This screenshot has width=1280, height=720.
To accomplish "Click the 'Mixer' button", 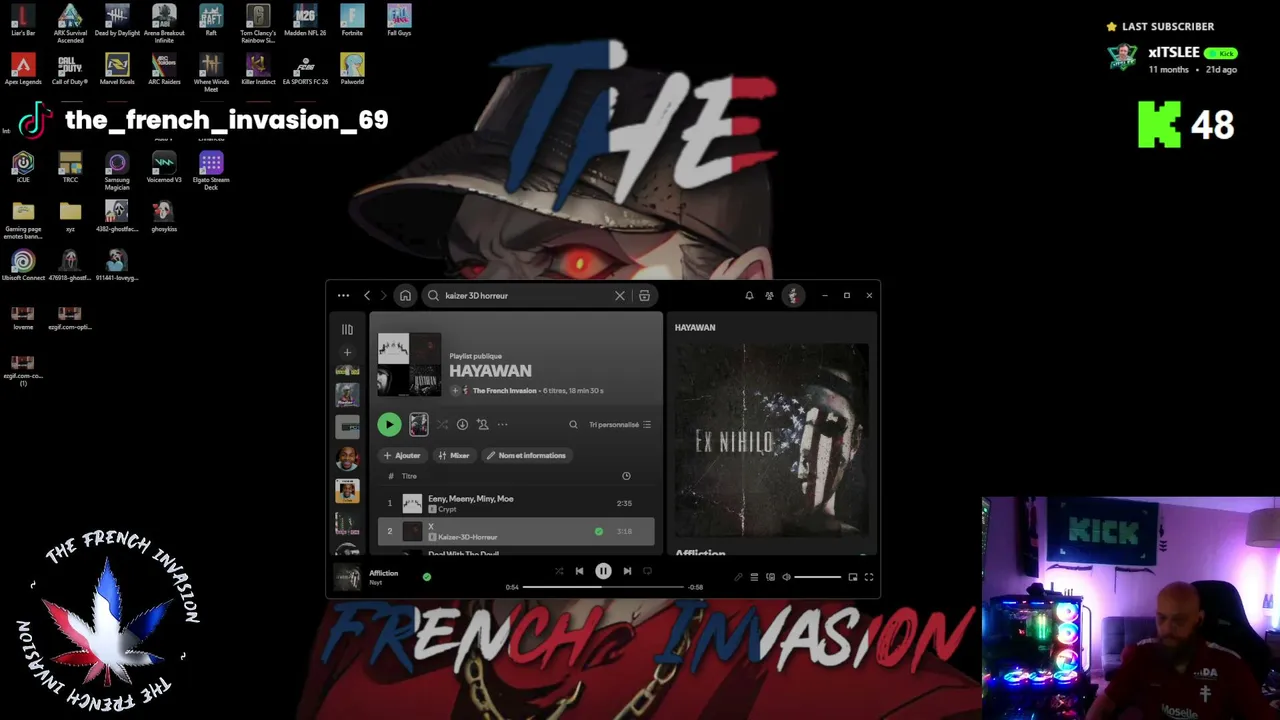I will click(x=454, y=456).
